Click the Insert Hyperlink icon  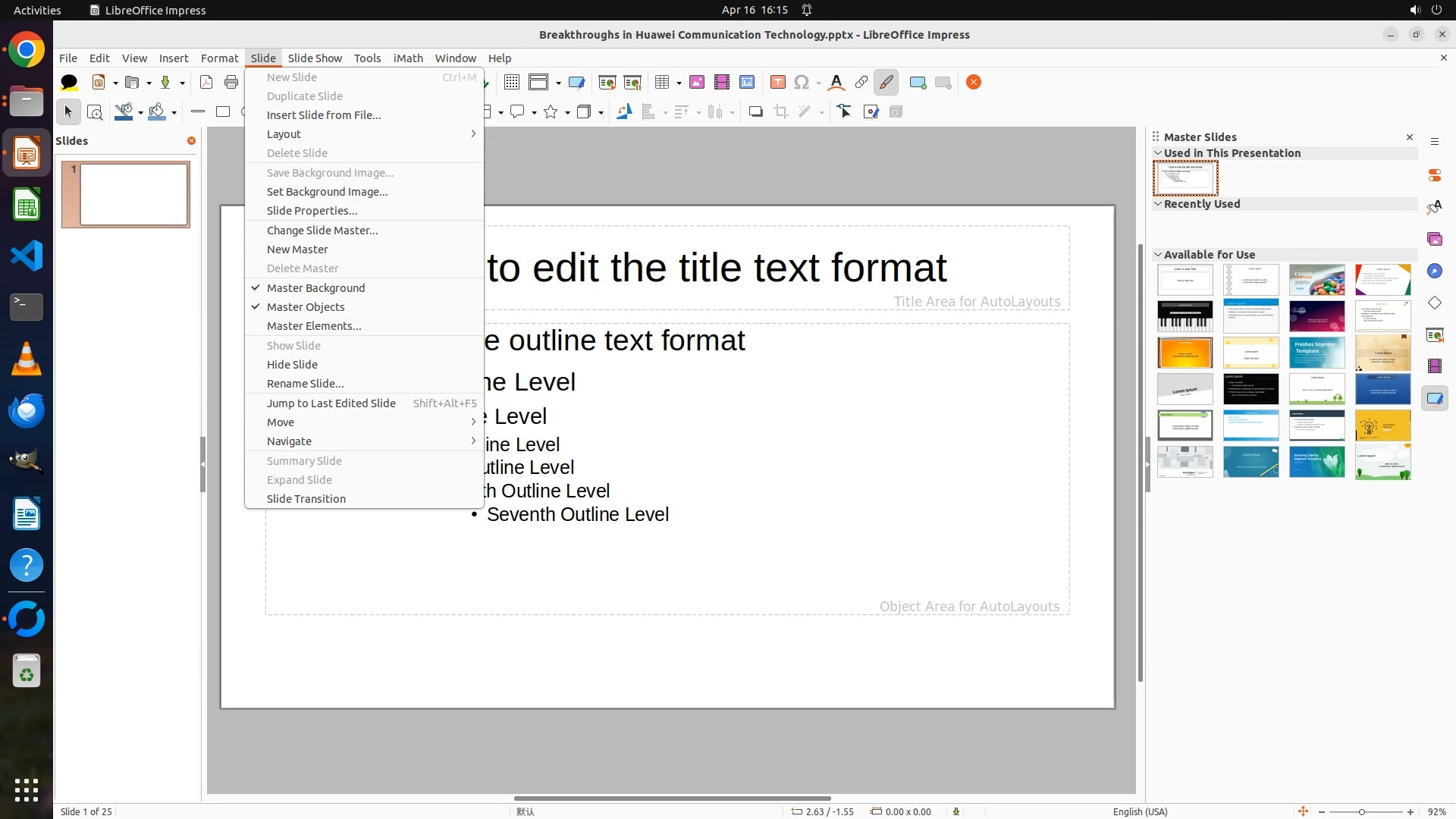(861, 83)
